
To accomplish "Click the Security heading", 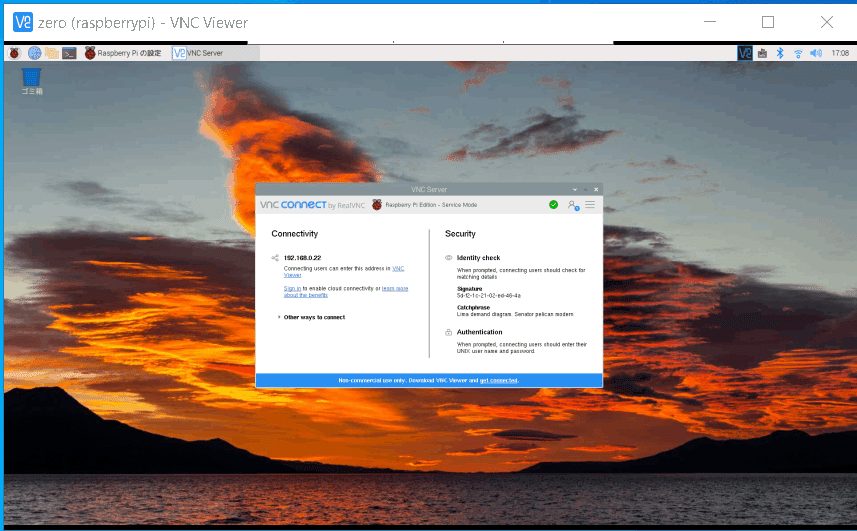I will tap(460, 234).
